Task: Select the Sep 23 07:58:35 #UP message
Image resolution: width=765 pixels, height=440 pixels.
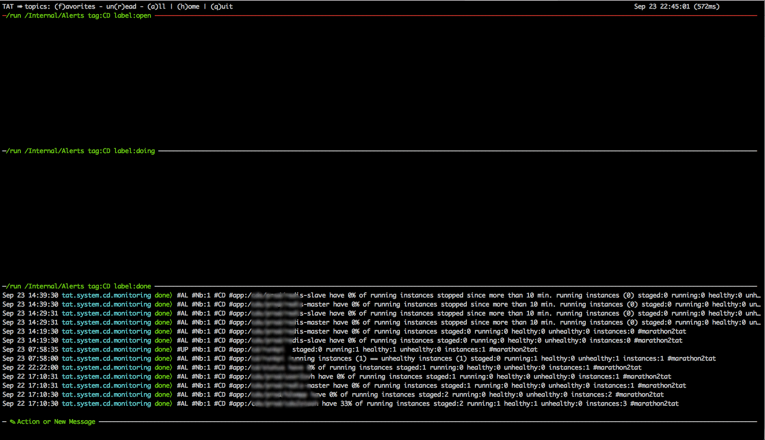Action: pos(270,350)
